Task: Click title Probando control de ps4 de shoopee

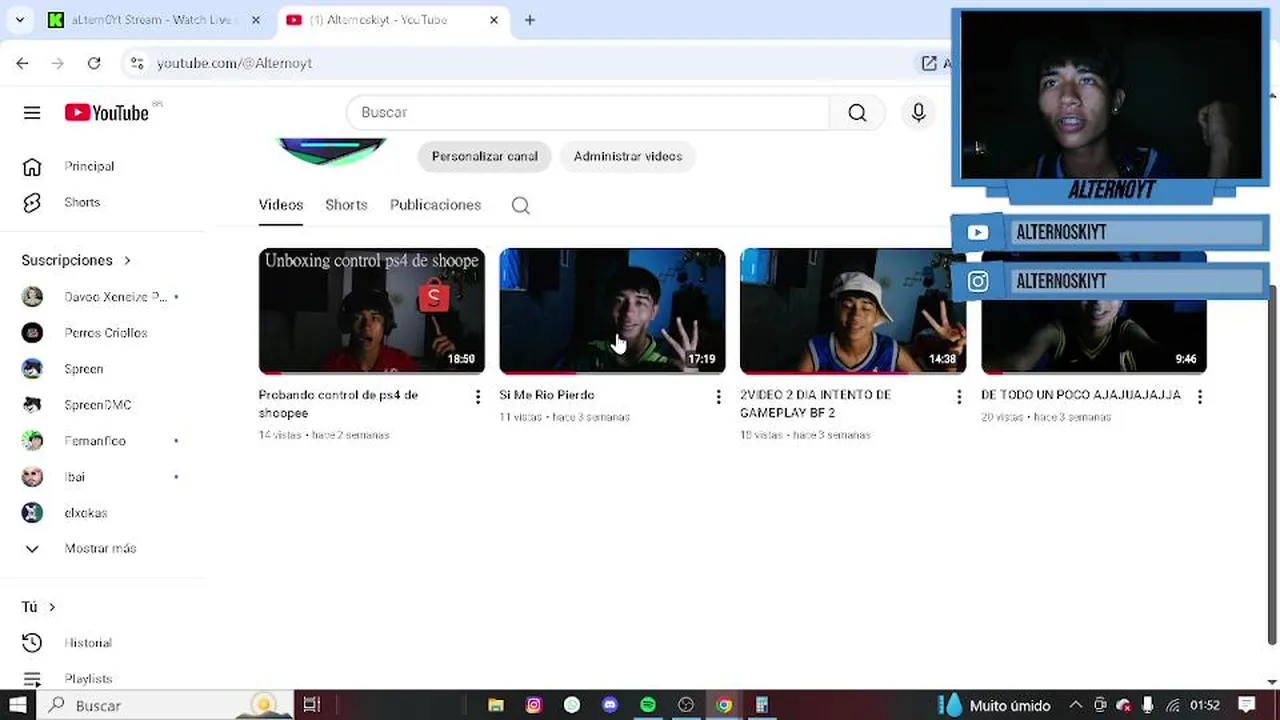Action: pos(338,404)
